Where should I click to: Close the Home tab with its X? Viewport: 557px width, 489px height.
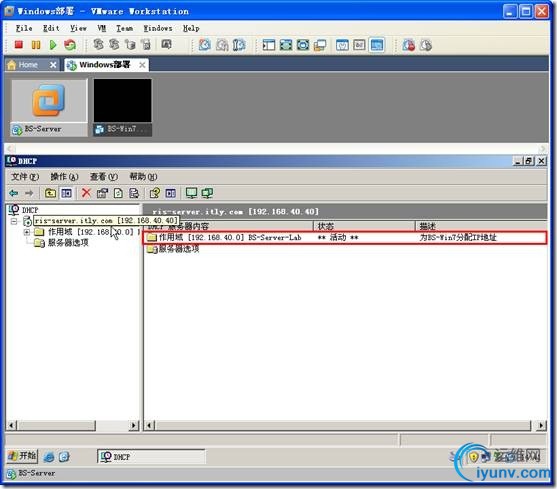pyautogui.click(x=53, y=65)
